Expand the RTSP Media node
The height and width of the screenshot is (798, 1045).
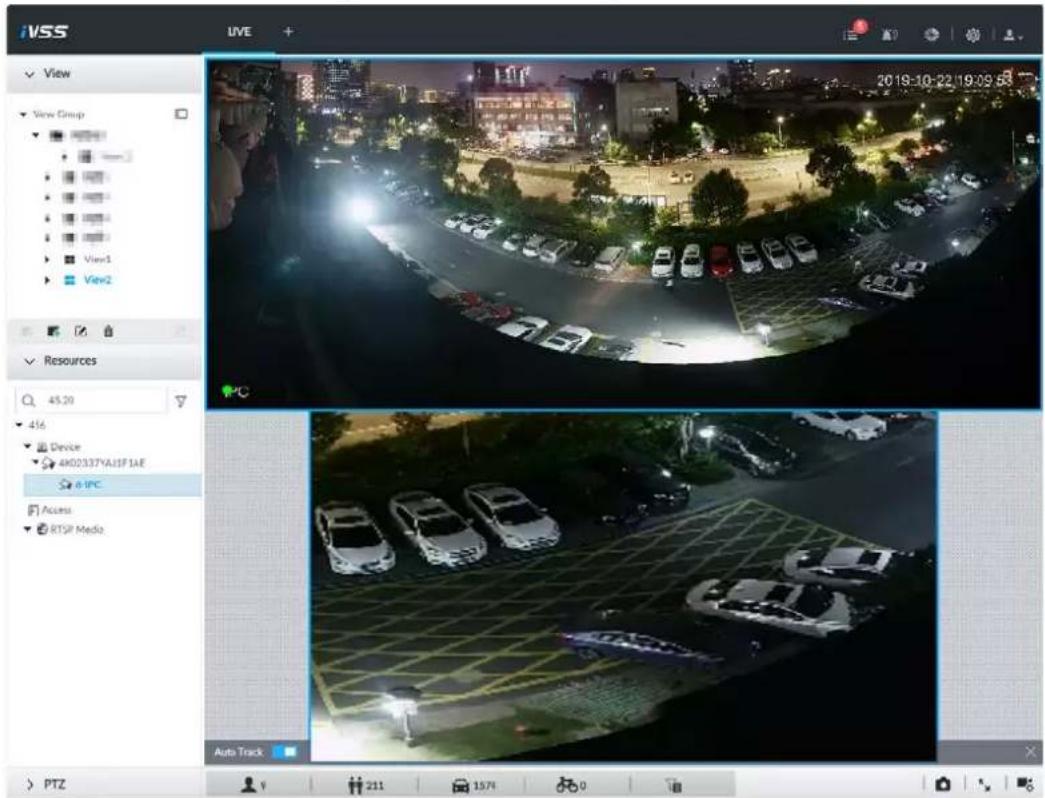tap(28, 529)
